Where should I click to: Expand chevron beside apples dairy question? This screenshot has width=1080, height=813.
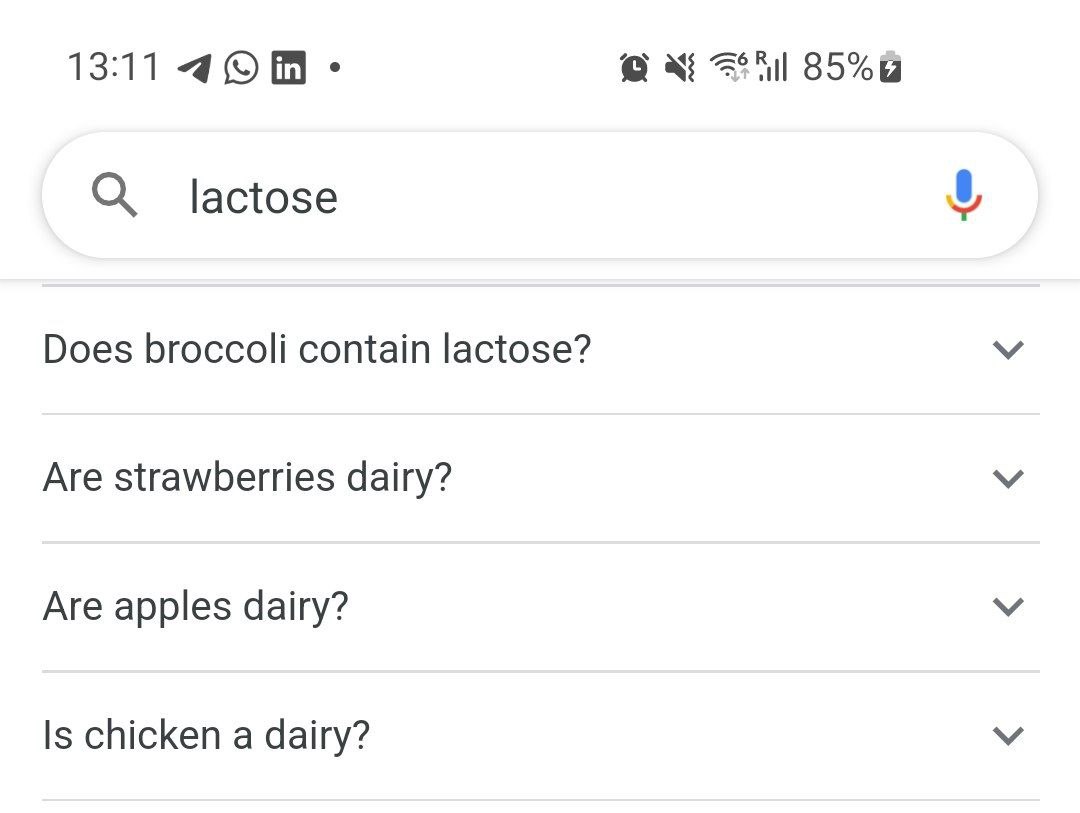[x=1008, y=606]
